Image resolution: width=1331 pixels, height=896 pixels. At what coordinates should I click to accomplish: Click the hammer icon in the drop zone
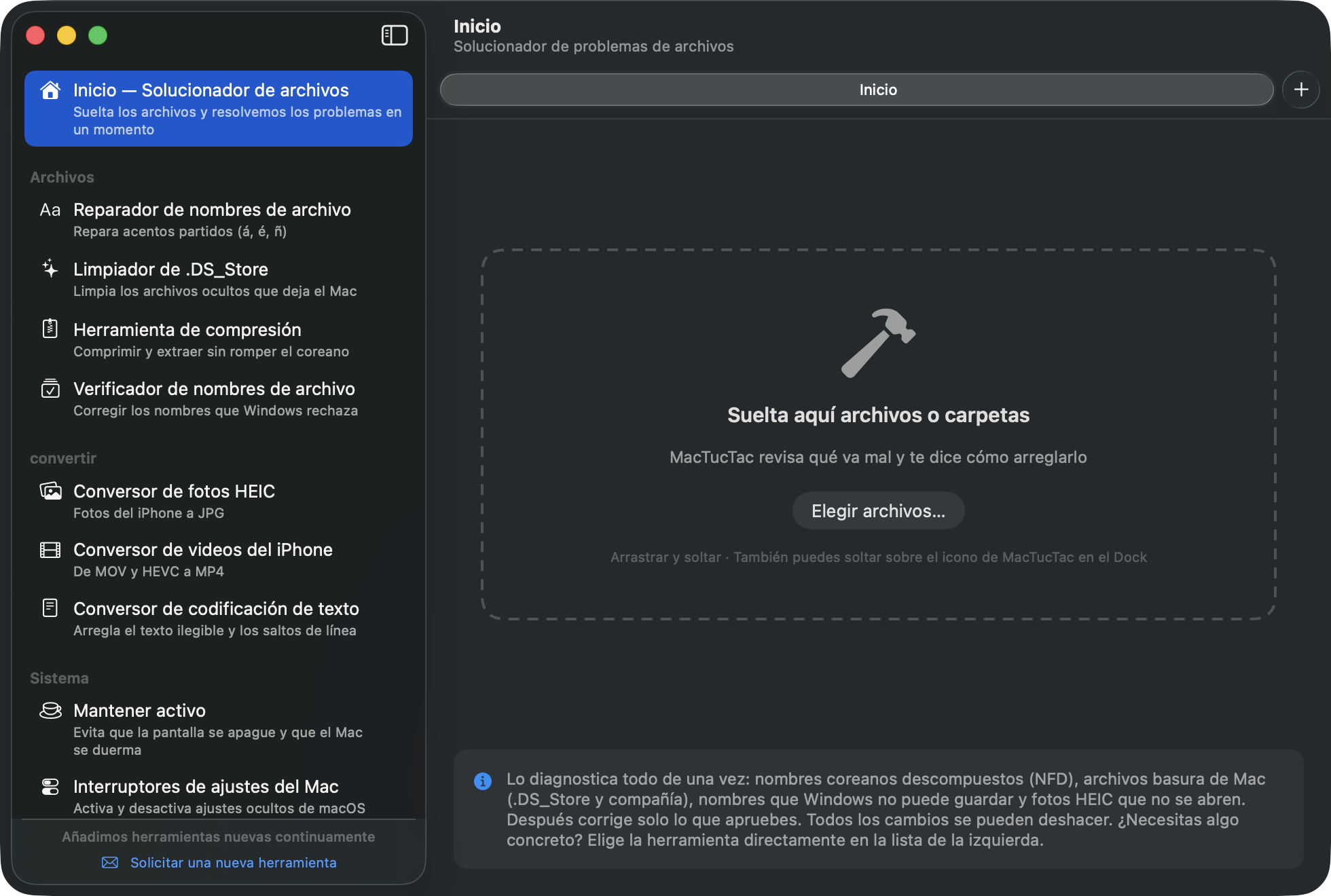pyautogui.click(x=878, y=343)
